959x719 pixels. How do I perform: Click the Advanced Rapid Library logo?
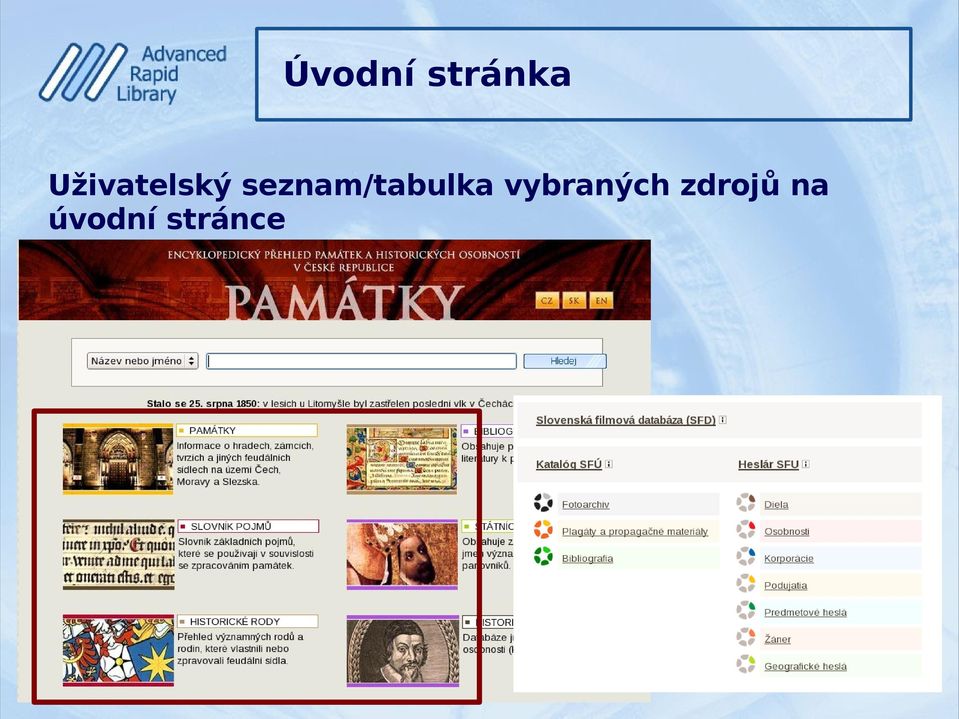pos(133,73)
